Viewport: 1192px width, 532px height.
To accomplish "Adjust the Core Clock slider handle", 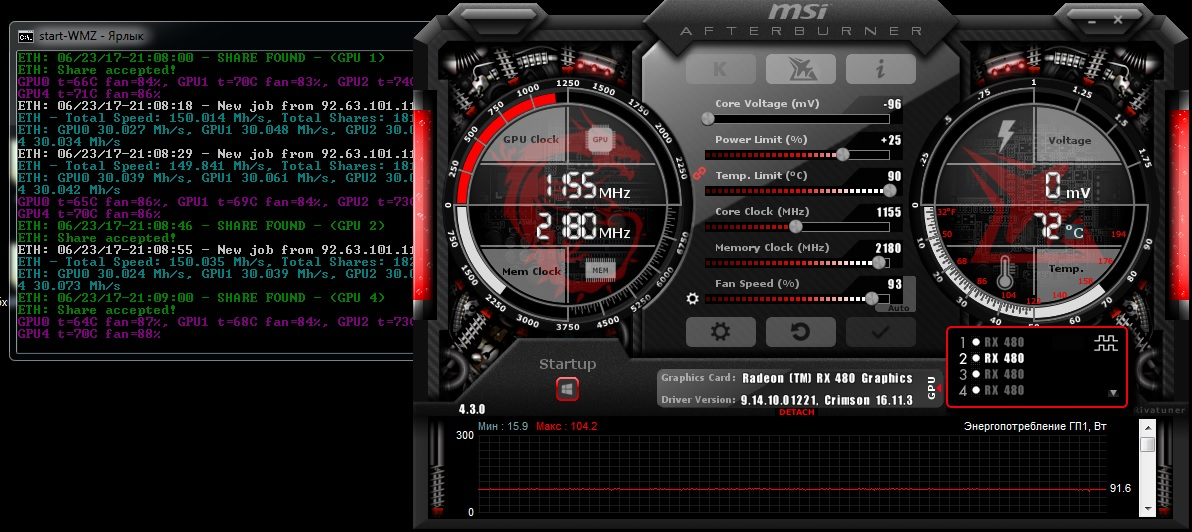I will coord(796,226).
